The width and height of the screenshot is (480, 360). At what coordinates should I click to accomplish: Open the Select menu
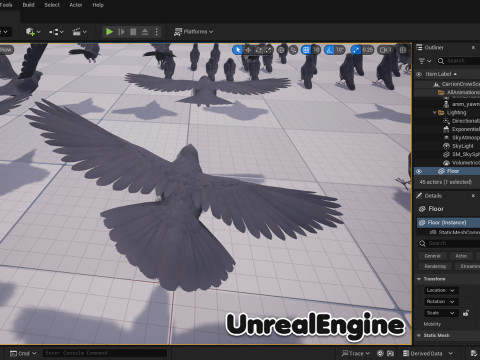(52, 5)
